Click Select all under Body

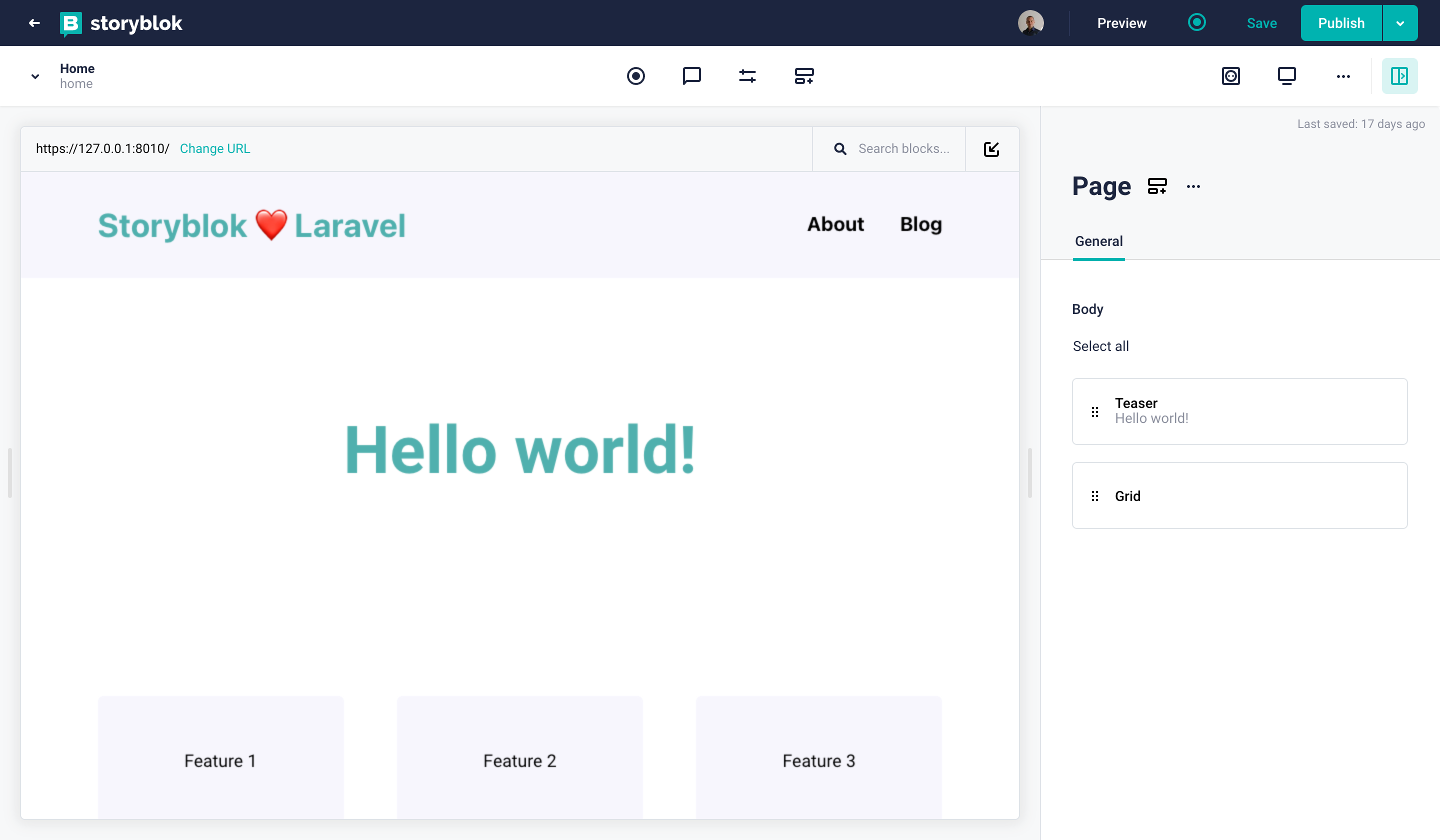pos(1100,346)
